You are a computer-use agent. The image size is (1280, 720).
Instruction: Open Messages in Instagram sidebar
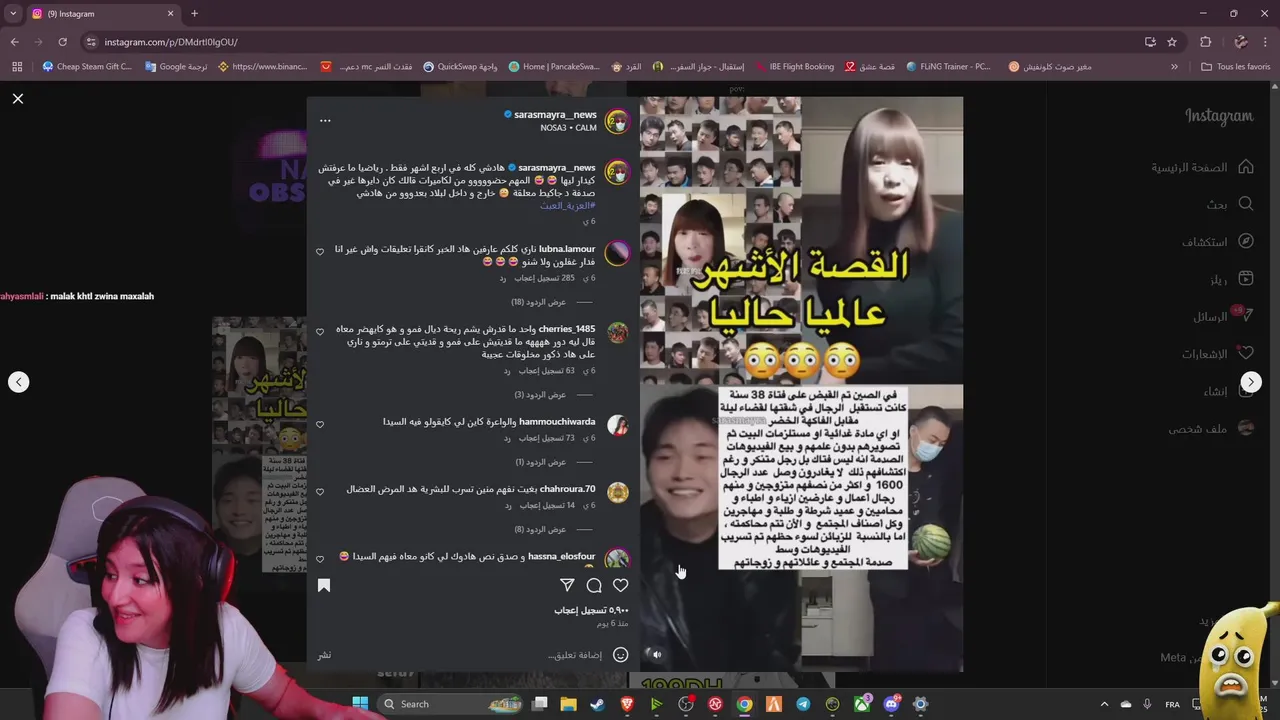(x=1223, y=316)
